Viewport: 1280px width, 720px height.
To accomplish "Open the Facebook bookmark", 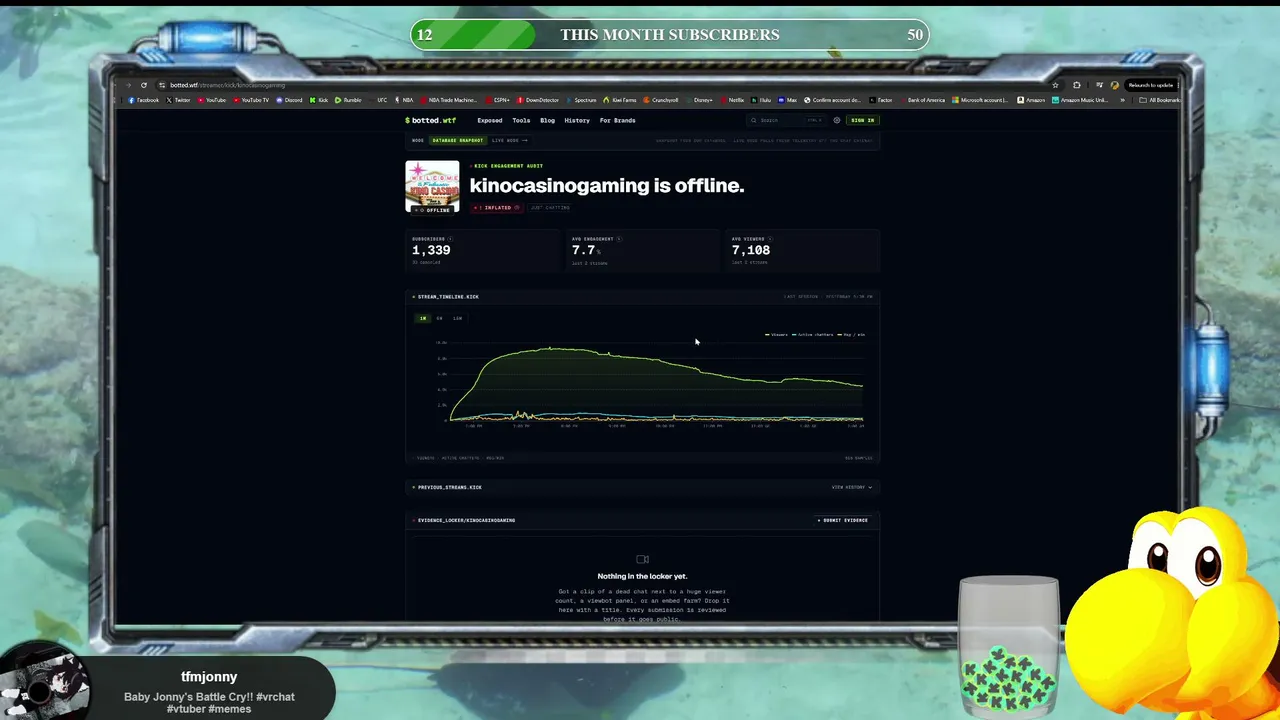I will pos(144,100).
